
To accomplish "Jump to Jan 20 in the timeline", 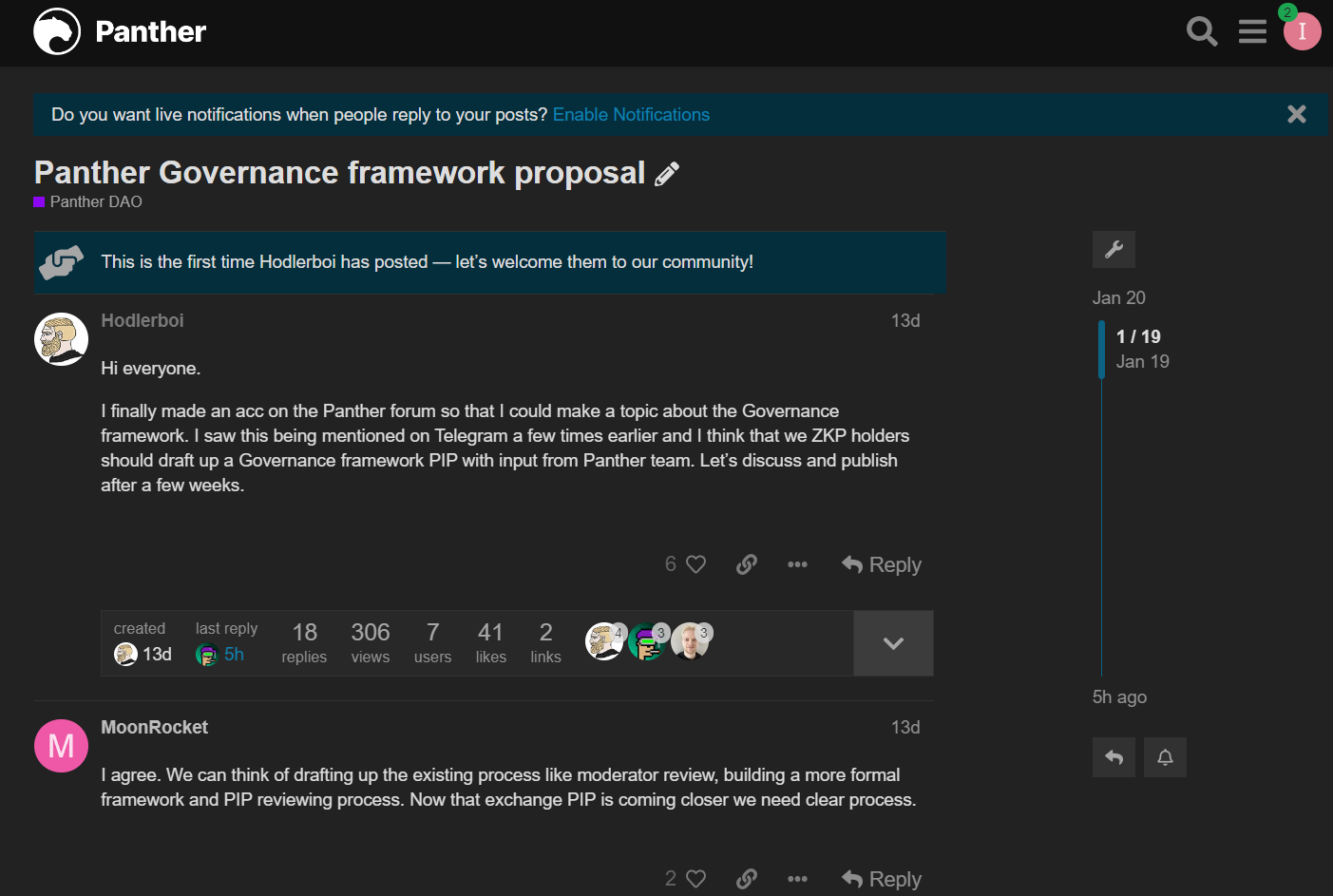I will click(1118, 297).
